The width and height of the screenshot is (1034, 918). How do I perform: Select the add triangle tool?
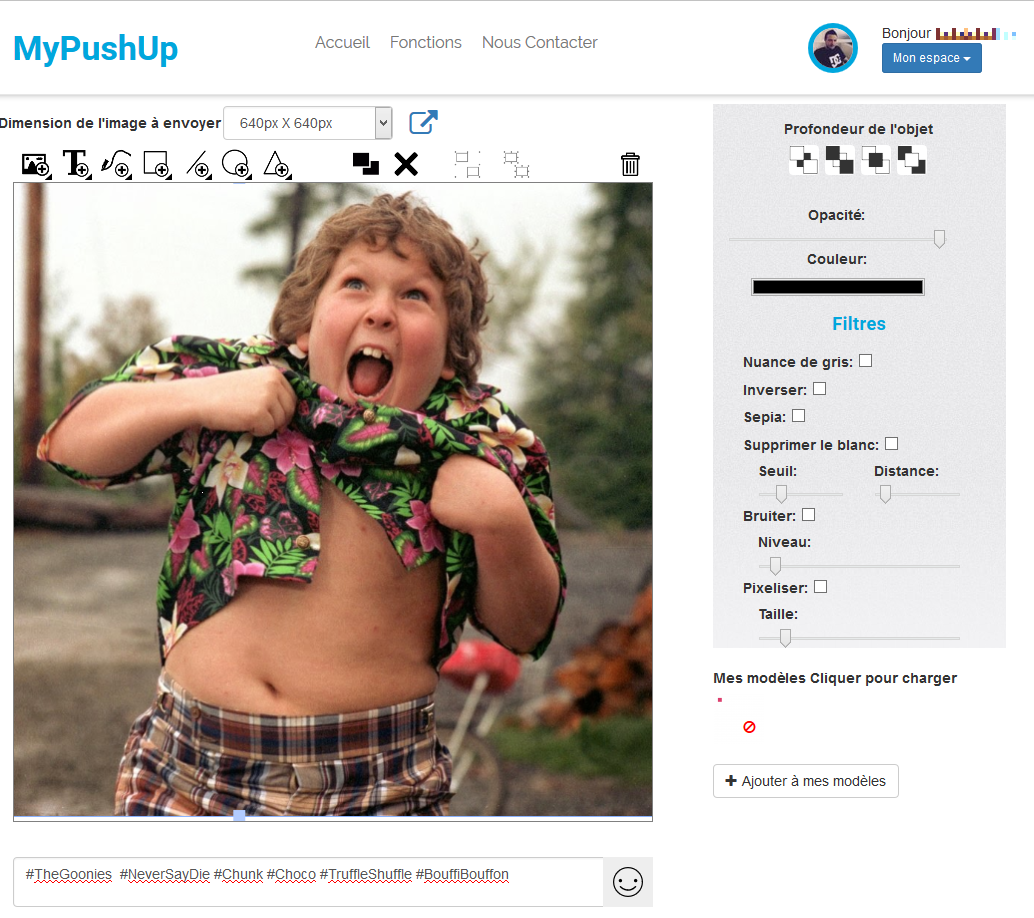tap(276, 165)
